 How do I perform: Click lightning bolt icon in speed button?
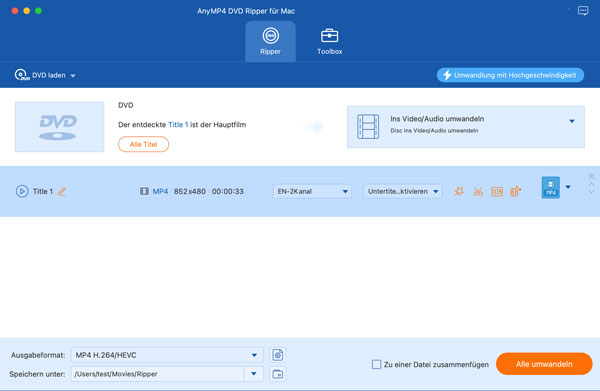(447, 75)
